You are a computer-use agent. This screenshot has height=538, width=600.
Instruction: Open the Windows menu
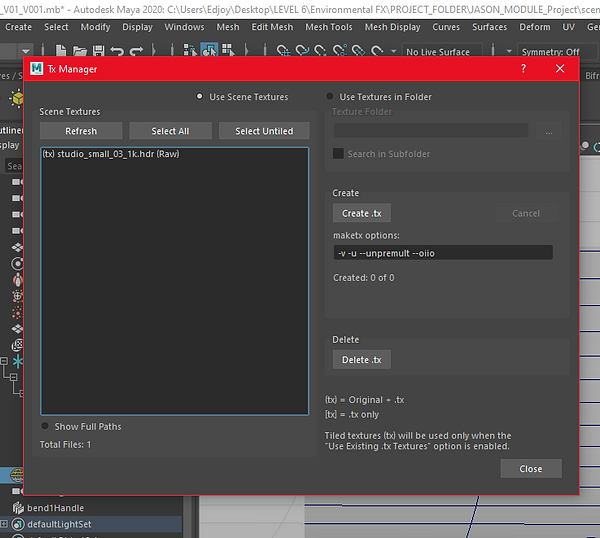pos(184,27)
